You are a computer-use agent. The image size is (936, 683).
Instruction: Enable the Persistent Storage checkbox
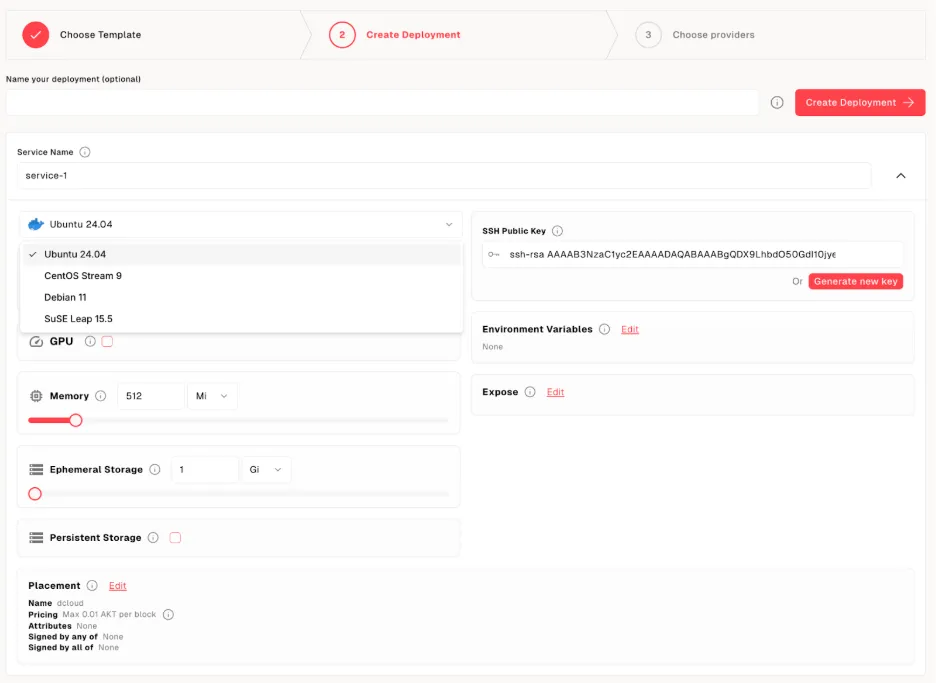click(175, 538)
